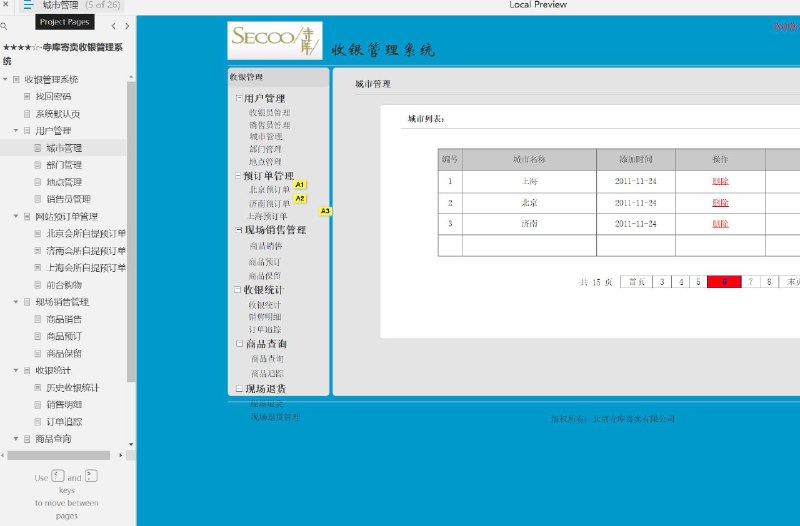The width and height of the screenshot is (800, 526).
Task: Click the search magnifier icon in sidebar
Action: coord(4,26)
